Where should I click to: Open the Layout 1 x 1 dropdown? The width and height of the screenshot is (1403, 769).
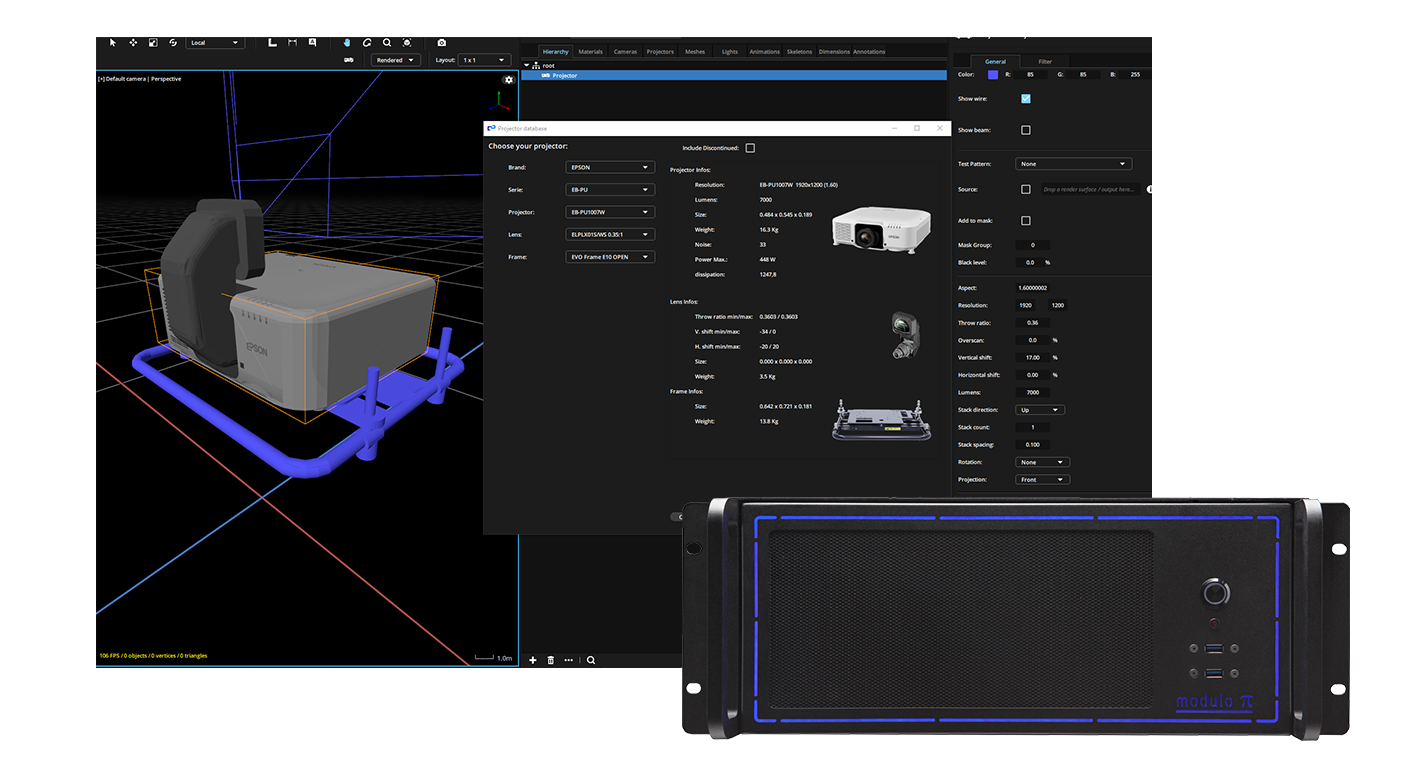[485, 60]
